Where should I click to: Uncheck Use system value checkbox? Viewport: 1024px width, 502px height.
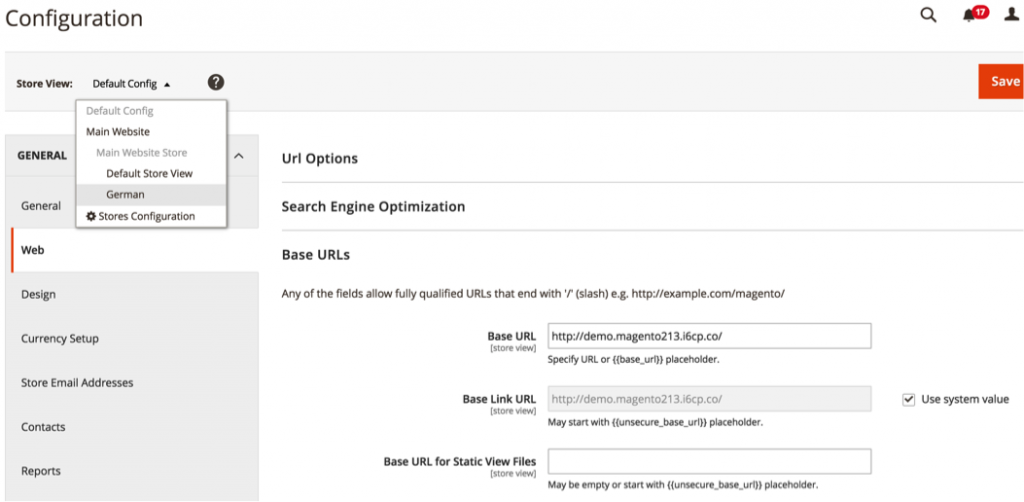(x=908, y=399)
